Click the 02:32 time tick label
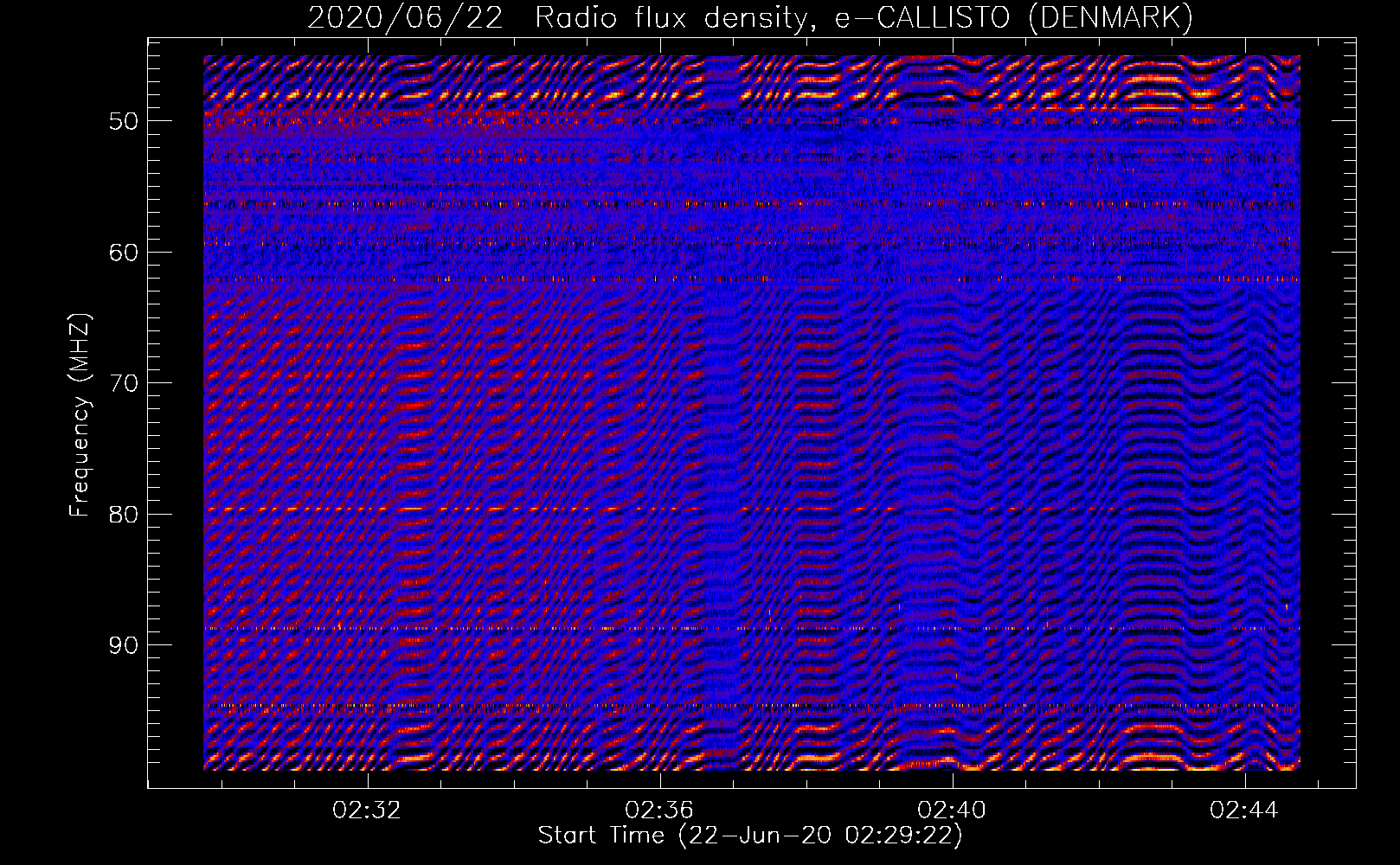The image size is (1400, 865). (367, 811)
